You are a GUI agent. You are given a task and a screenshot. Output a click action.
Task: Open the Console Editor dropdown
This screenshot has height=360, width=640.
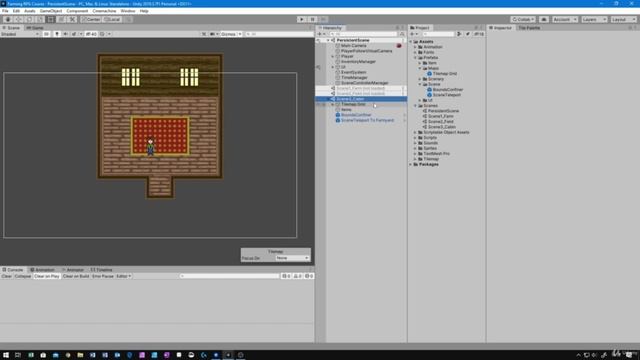click(x=124, y=276)
